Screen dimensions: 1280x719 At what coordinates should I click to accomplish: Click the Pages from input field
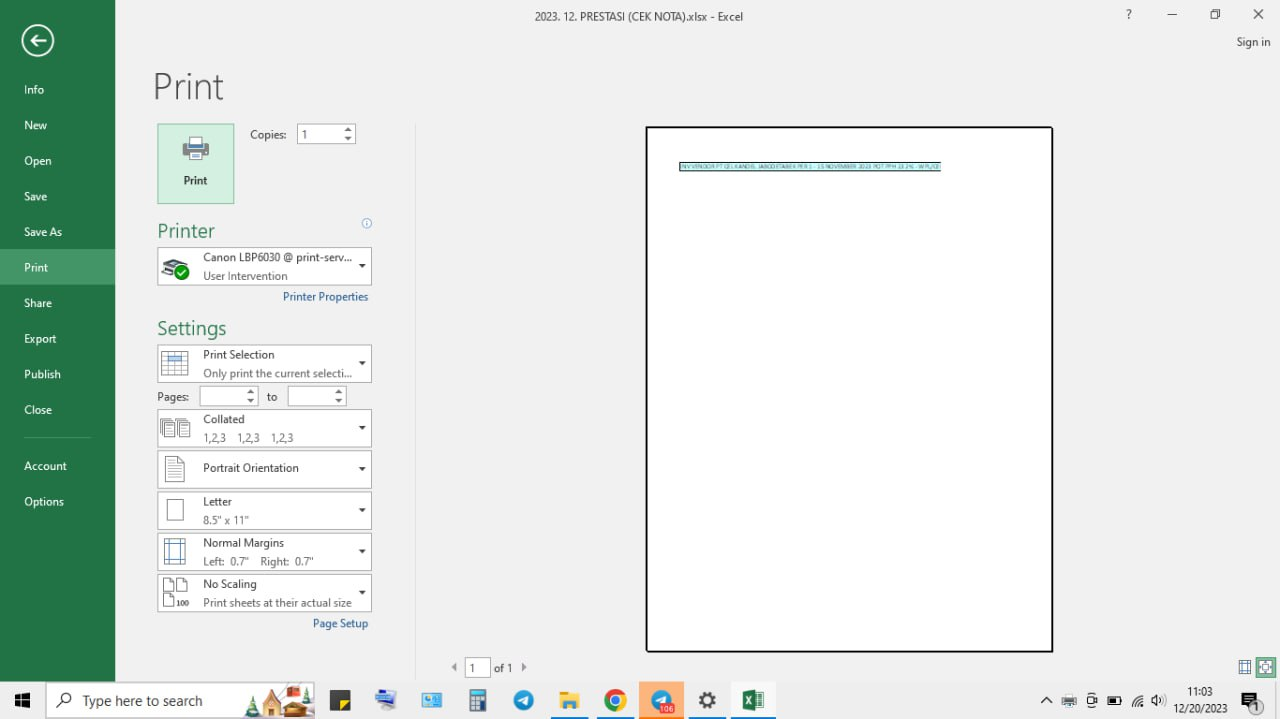pos(222,397)
